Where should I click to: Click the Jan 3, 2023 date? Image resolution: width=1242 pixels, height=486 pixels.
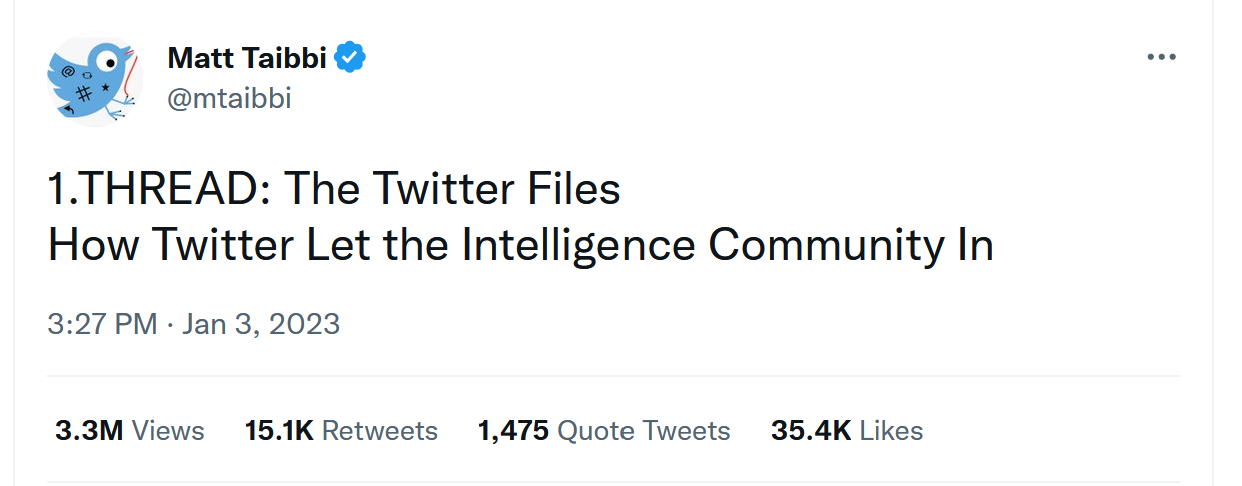pyautogui.click(x=261, y=324)
